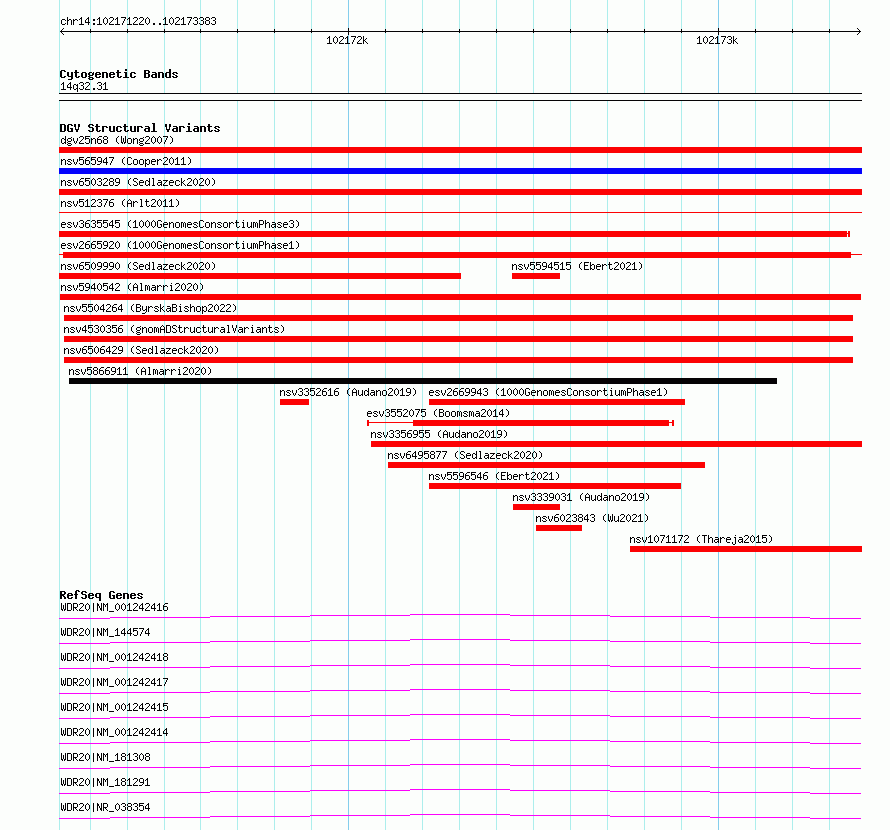Click esv3552075 (Boomsma2014) label
This screenshot has width=890, height=830.
click(438, 413)
